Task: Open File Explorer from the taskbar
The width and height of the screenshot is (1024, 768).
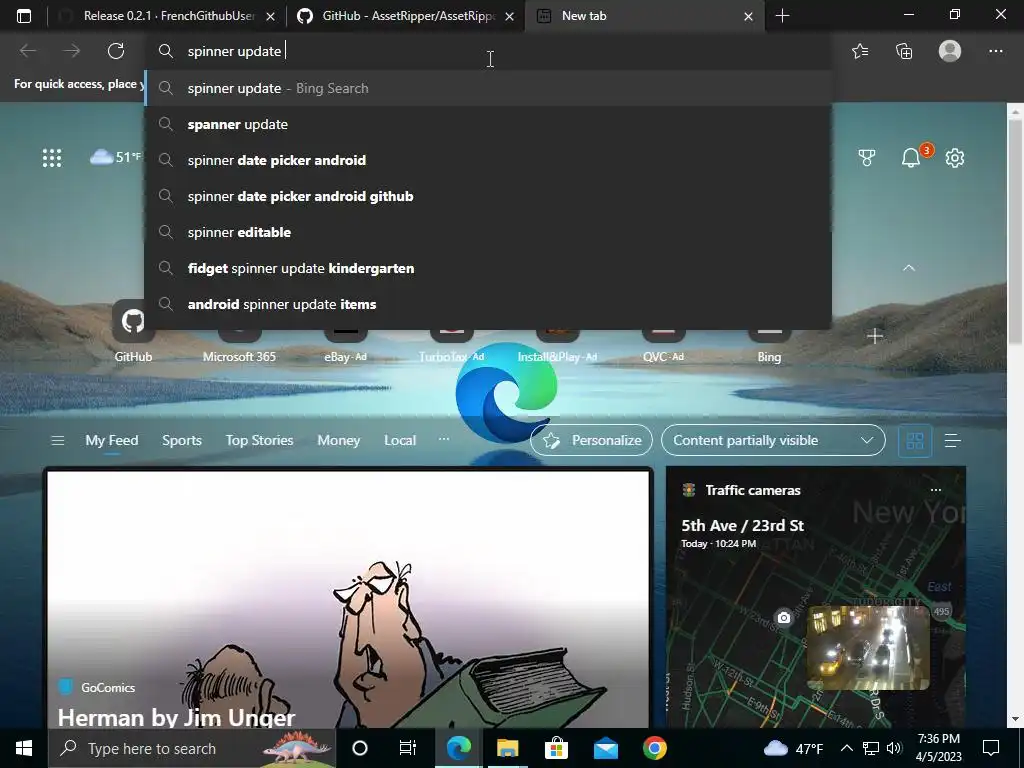Action: pyautogui.click(x=507, y=748)
